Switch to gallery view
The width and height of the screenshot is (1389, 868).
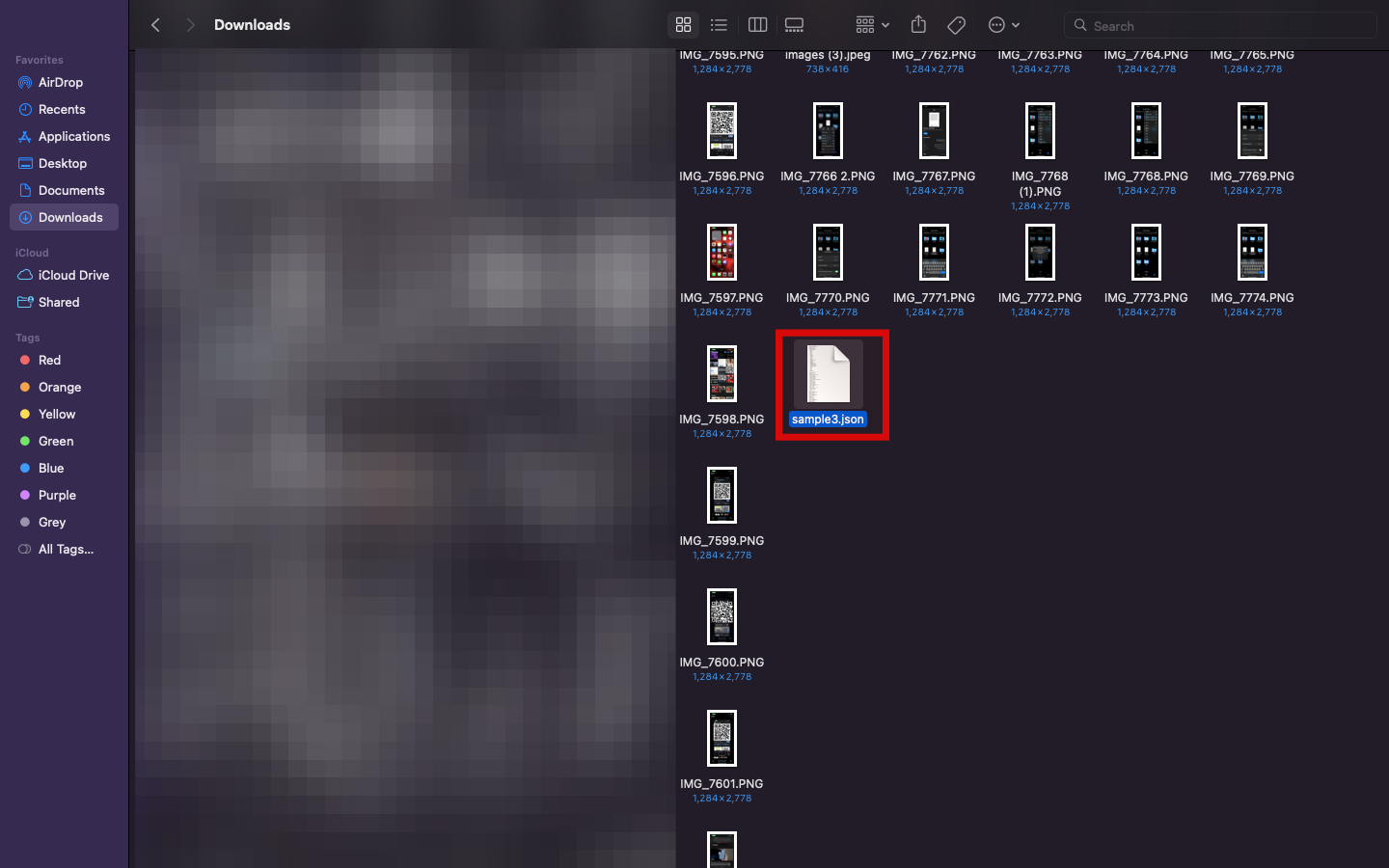pyautogui.click(x=794, y=25)
